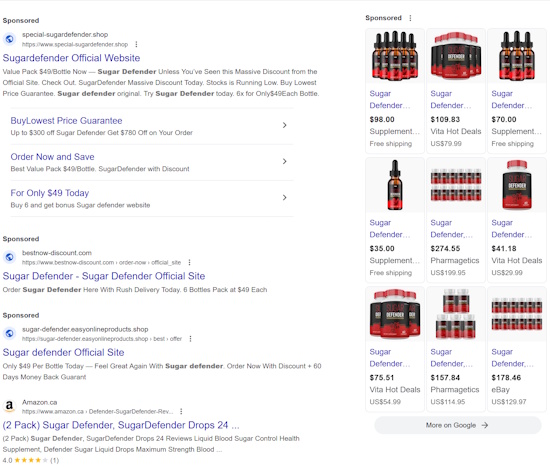
Task: Click Sugar Defender title of $274.55 product
Action: coord(451,229)
